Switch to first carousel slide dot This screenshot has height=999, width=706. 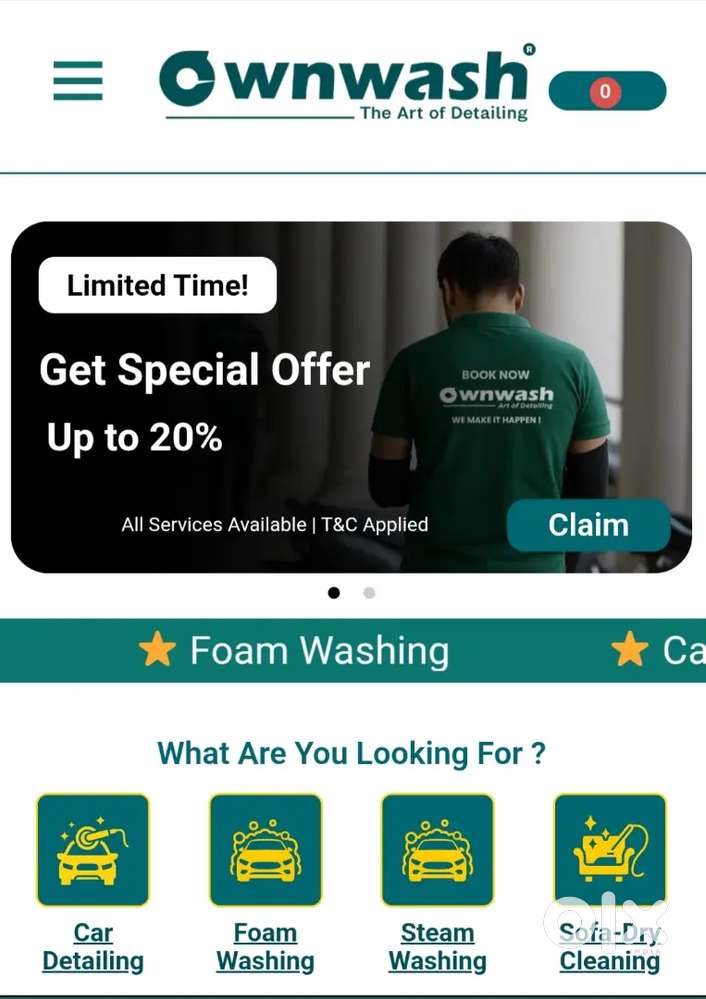[x=334, y=593]
